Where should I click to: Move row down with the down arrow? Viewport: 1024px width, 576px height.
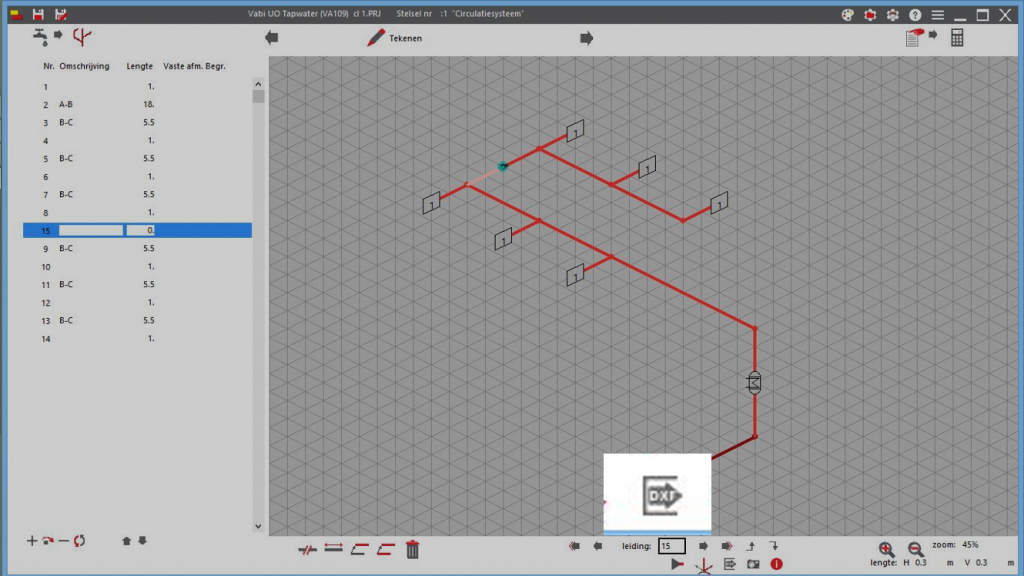(x=142, y=541)
